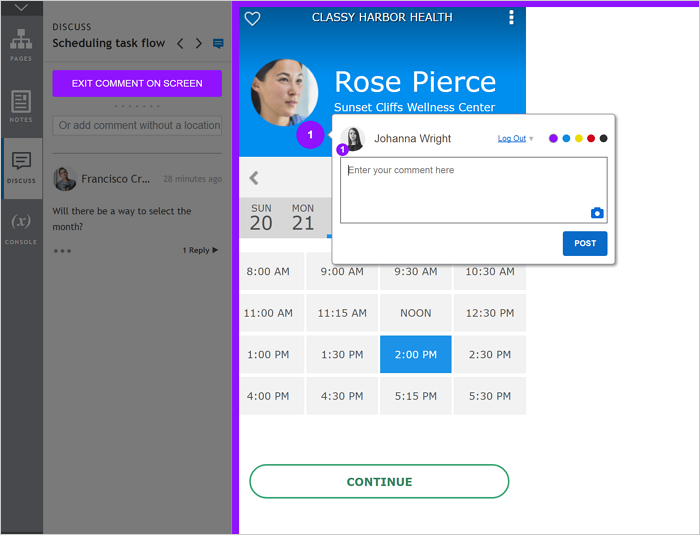
Task: Click the Log Out link
Action: [512, 138]
